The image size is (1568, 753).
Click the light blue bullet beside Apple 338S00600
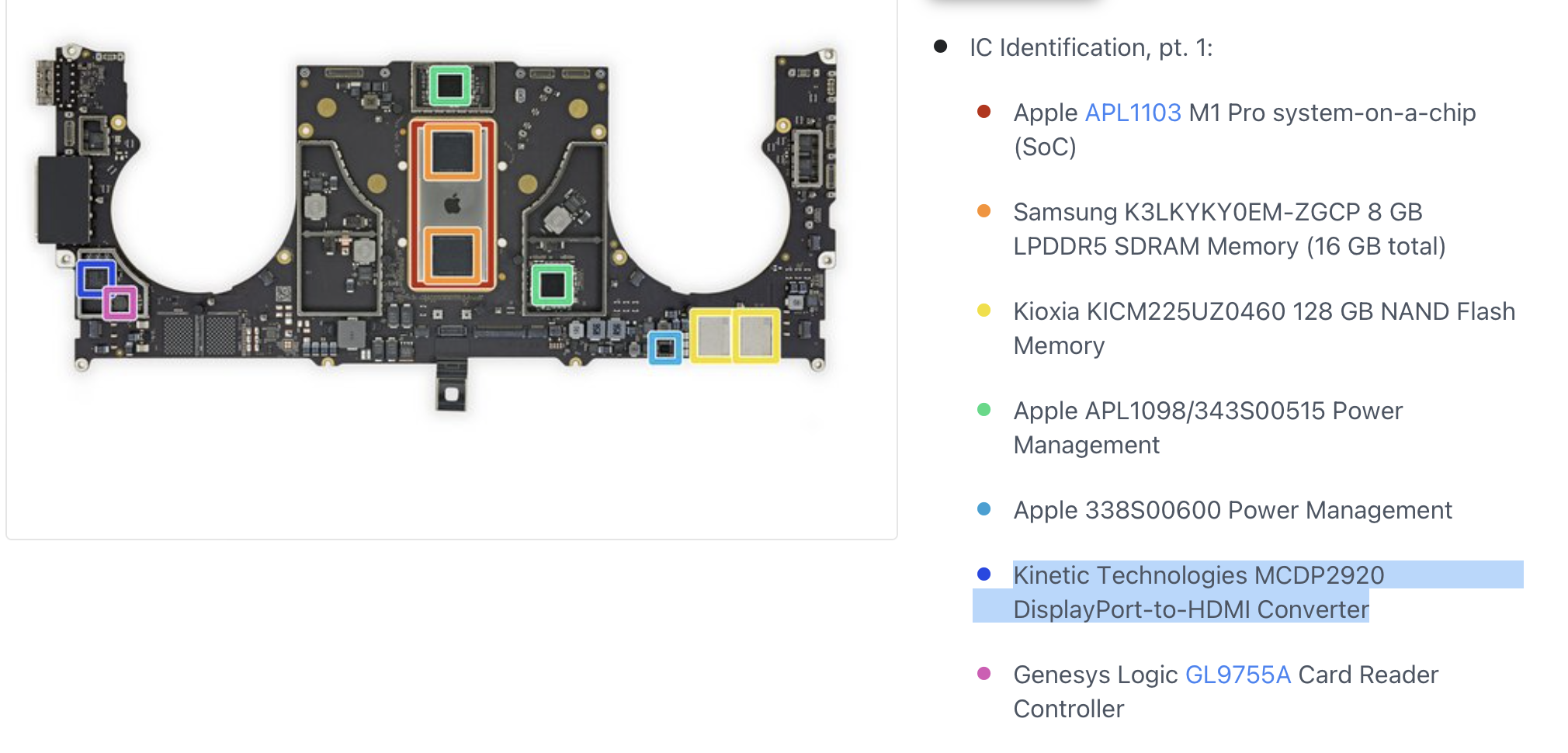click(x=983, y=509)
